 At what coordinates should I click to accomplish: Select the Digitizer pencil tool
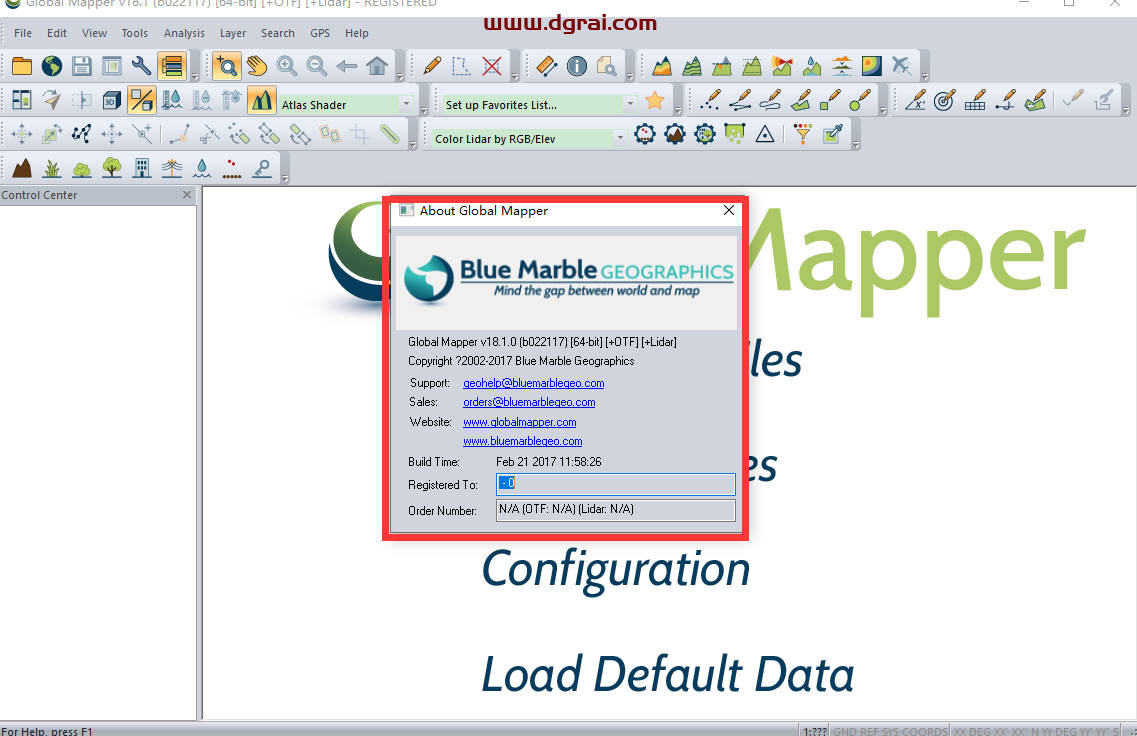coord(432,66)
